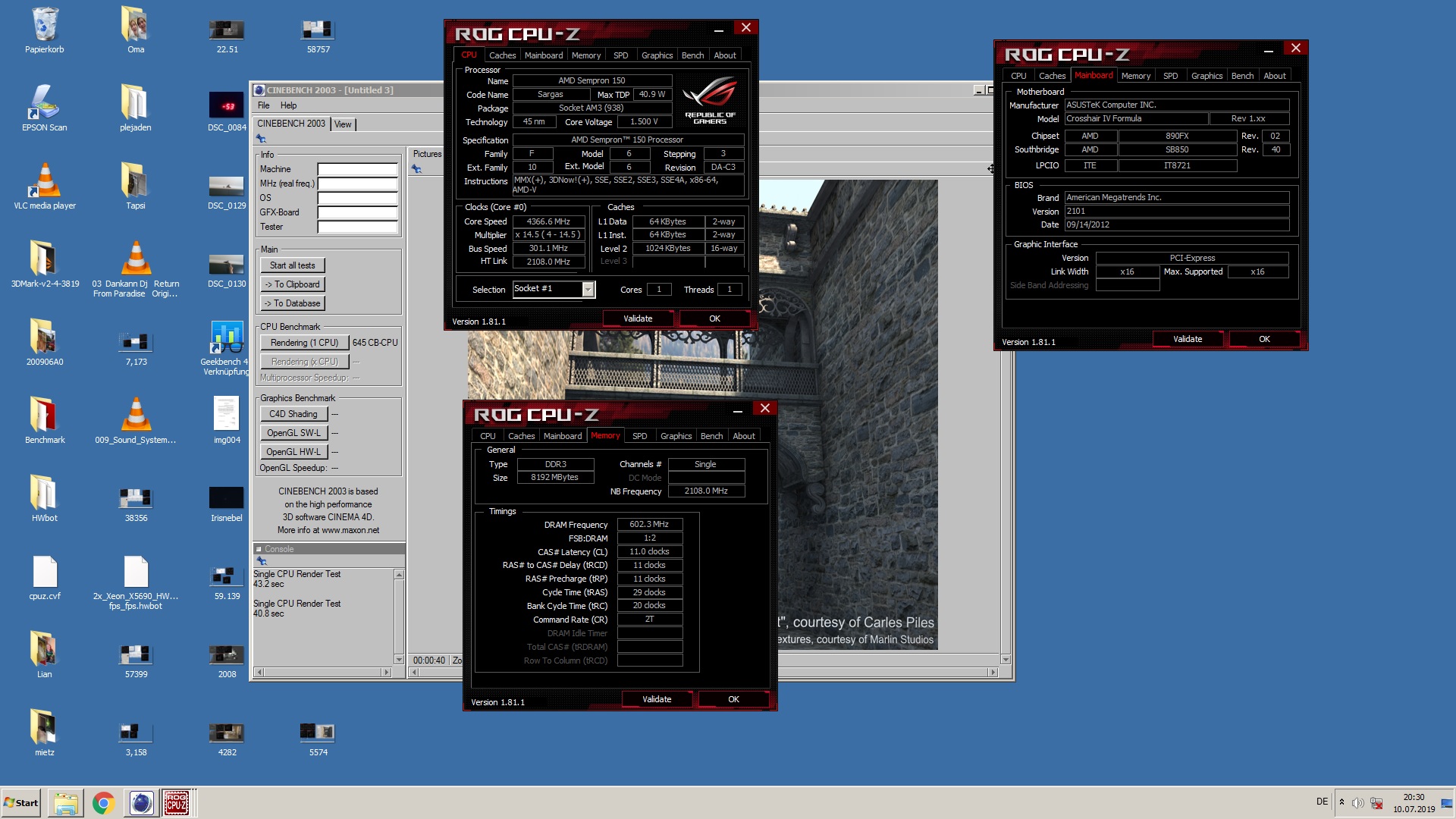The width and height of the screenshot is (1456, 819).
Task: Click the DE language indicator
Action: 1322,802
